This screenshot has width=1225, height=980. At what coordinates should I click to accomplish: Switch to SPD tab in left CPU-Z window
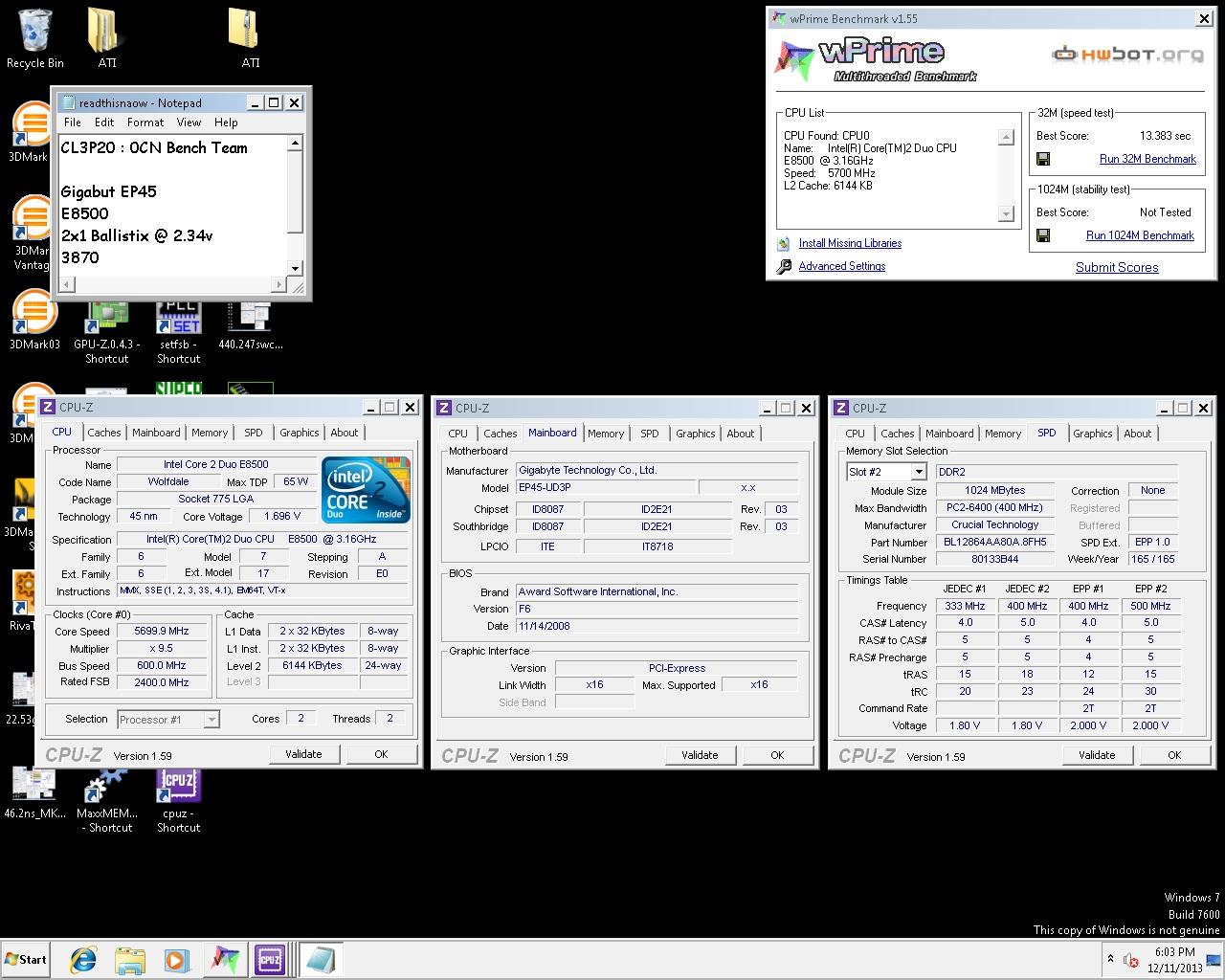(253, 433)
